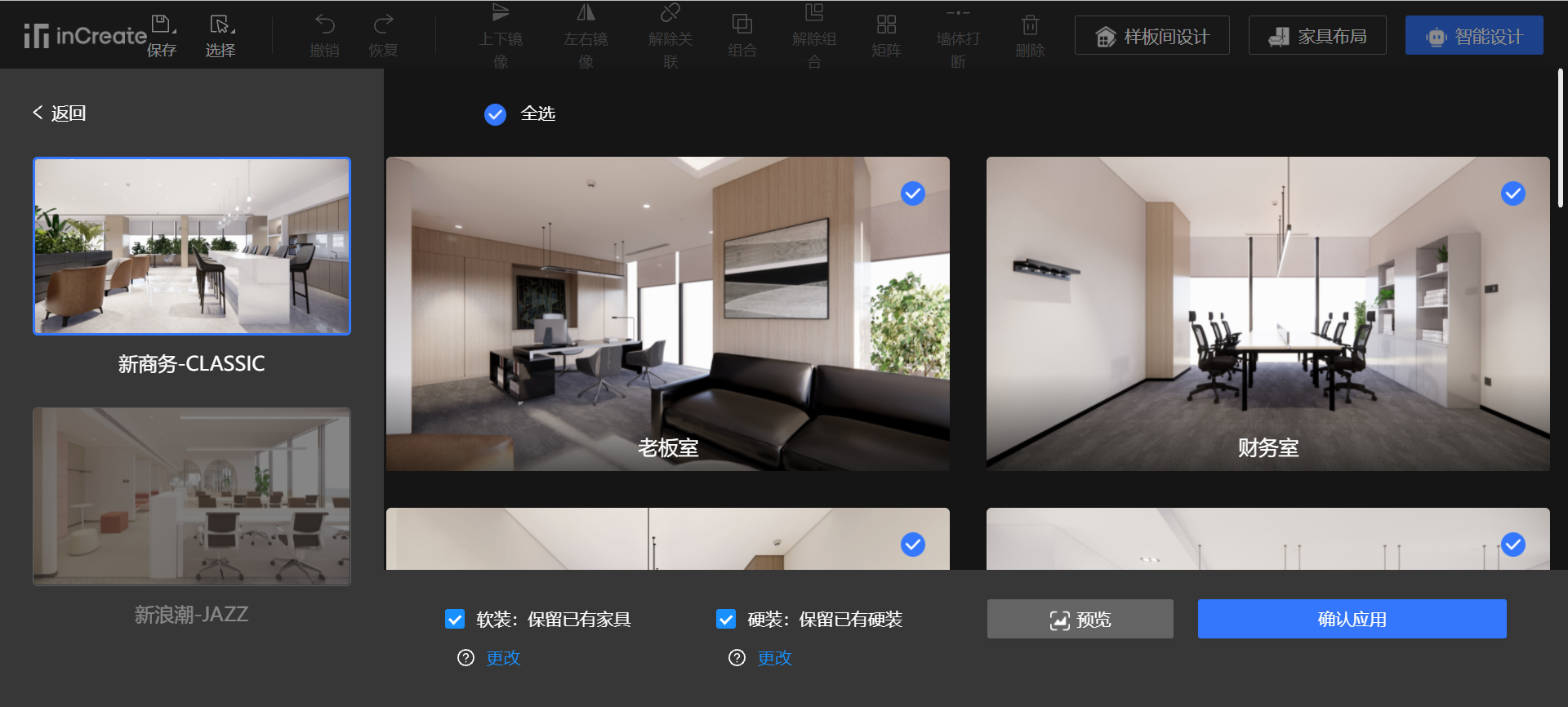Screen dimensions: 1568x707
Task: Click the Save (保存) toolbar icon
Action: (x=162, y=24)
